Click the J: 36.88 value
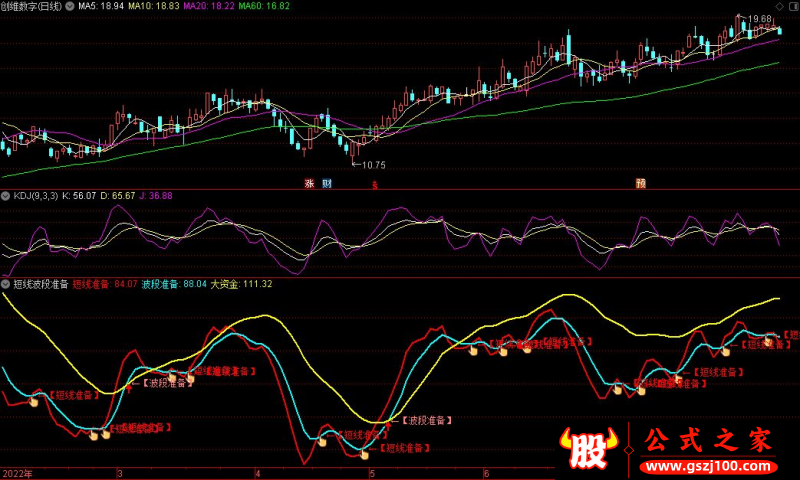800x480 pixels. point(156,196)
